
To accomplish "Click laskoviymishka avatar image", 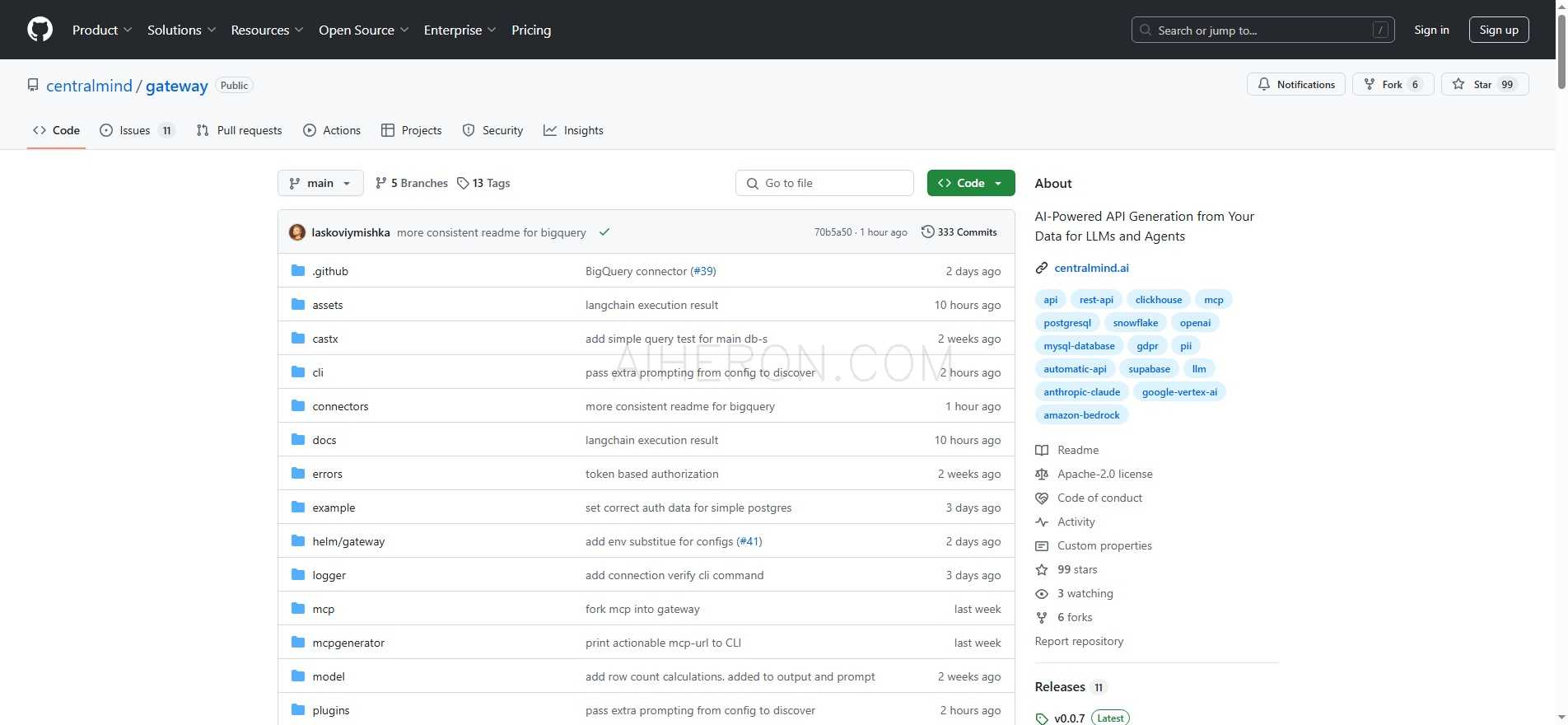I will tap(297, 232).
